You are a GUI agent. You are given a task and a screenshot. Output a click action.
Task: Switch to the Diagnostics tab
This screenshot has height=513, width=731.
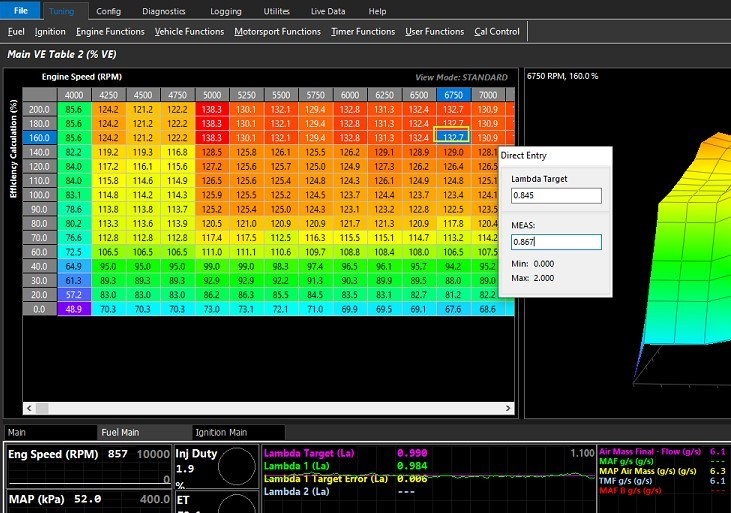point(163,11)
